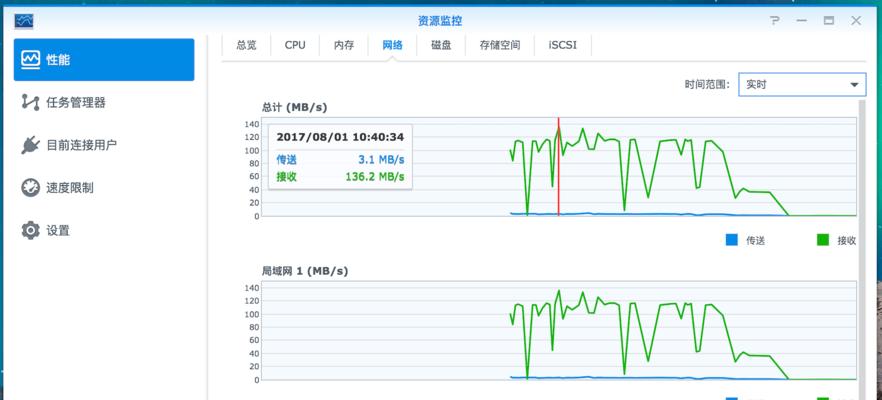Click the 设置 gear icon
This screenshot has width=882, height=400.
tap(30, 230)
